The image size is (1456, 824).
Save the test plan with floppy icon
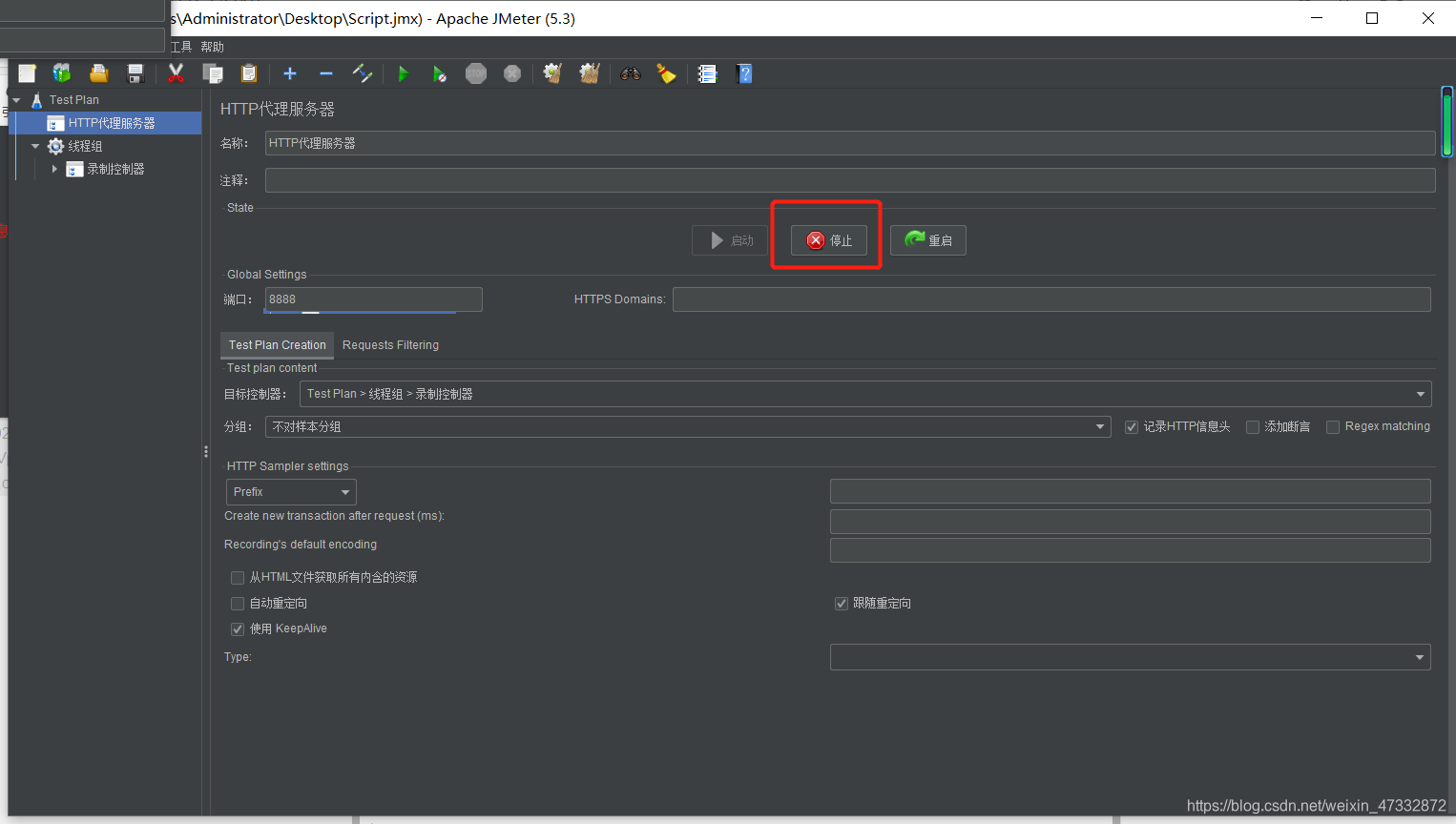tap(135, 73)
